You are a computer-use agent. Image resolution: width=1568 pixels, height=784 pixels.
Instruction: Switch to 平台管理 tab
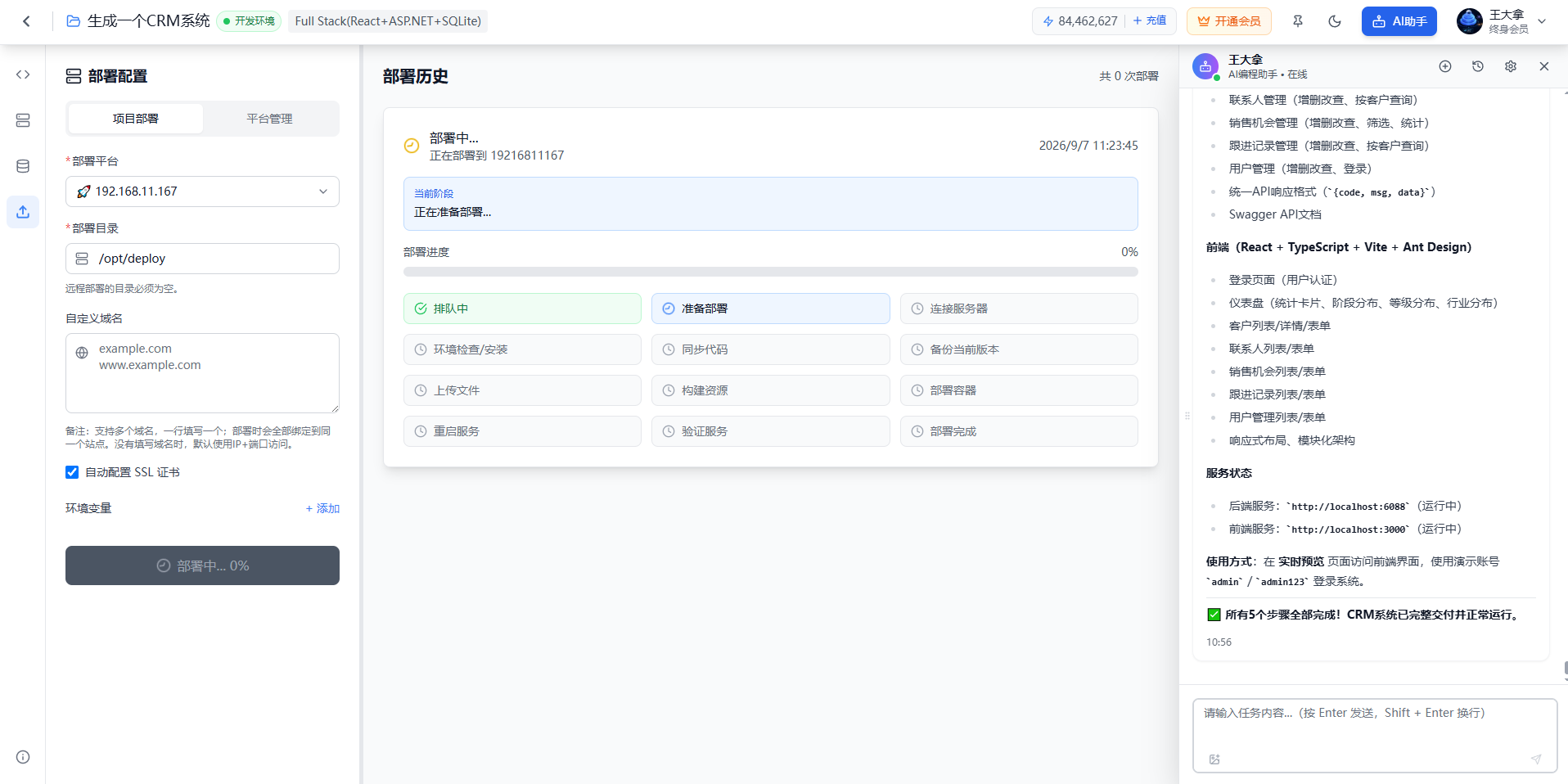click(x=269, y=119)
